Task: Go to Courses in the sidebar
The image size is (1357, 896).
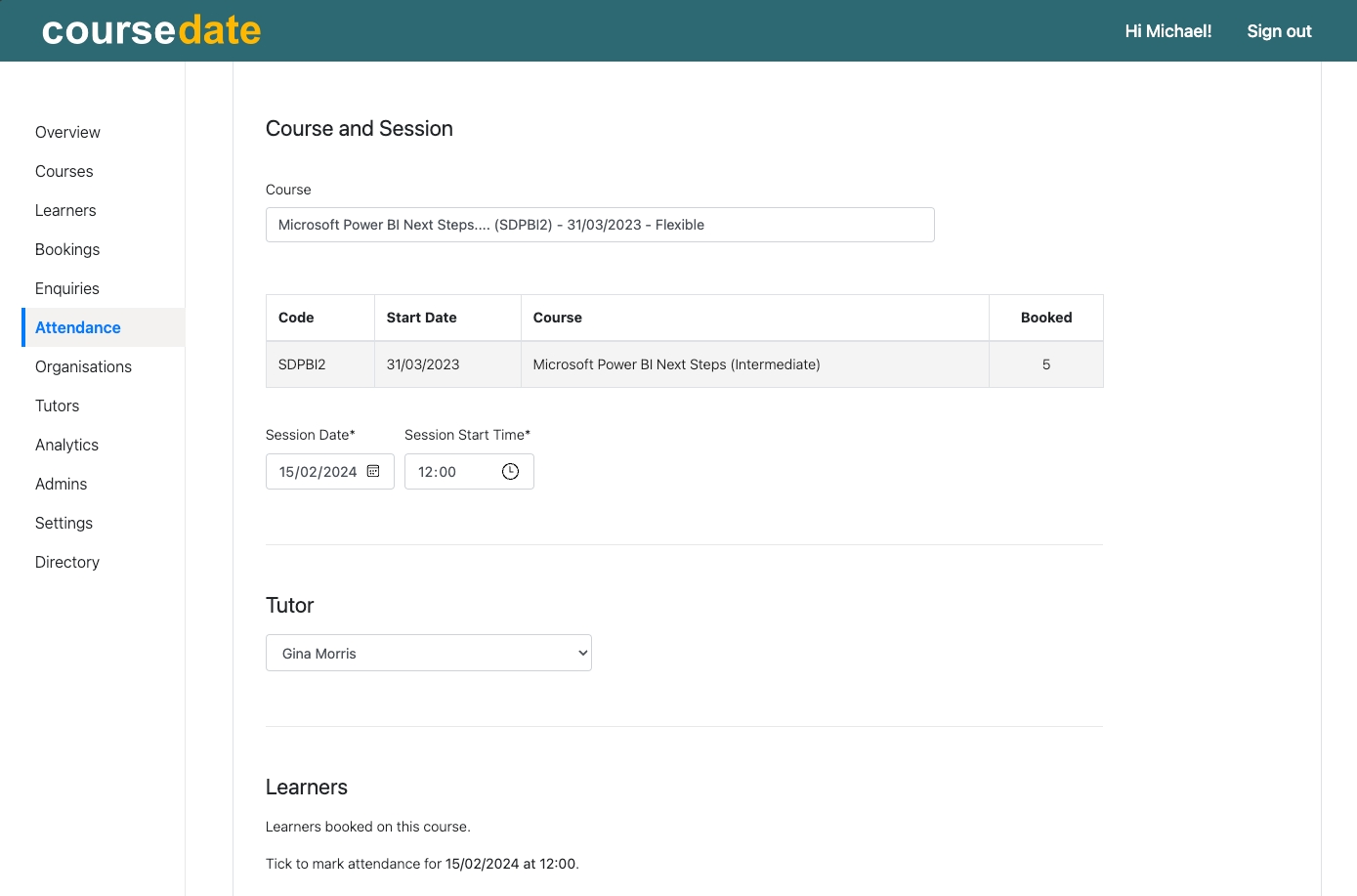Action: point(64,171)
